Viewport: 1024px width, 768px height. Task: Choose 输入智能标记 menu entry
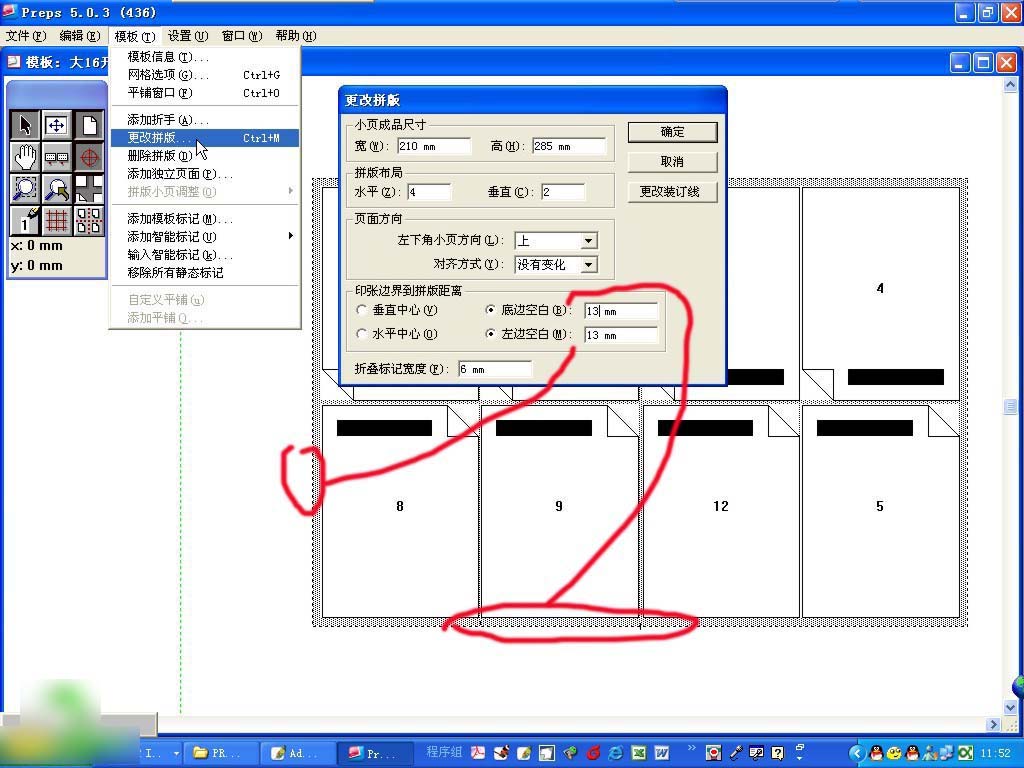click(x=204, y=255)
